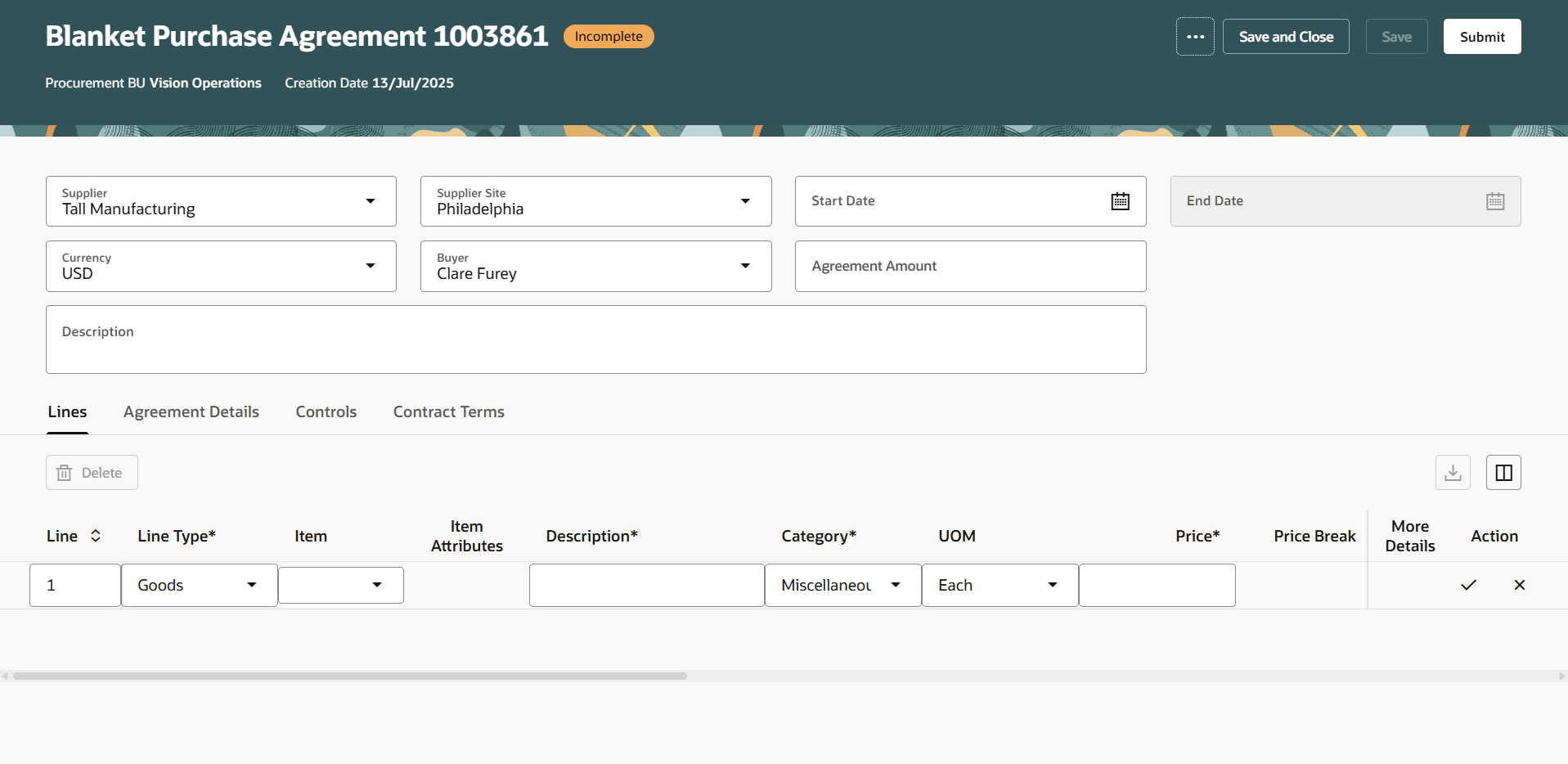The width and height of the screenshot is (1568, 764).
Task: Click the line 1 Price field
Action: click(1157, 585)
